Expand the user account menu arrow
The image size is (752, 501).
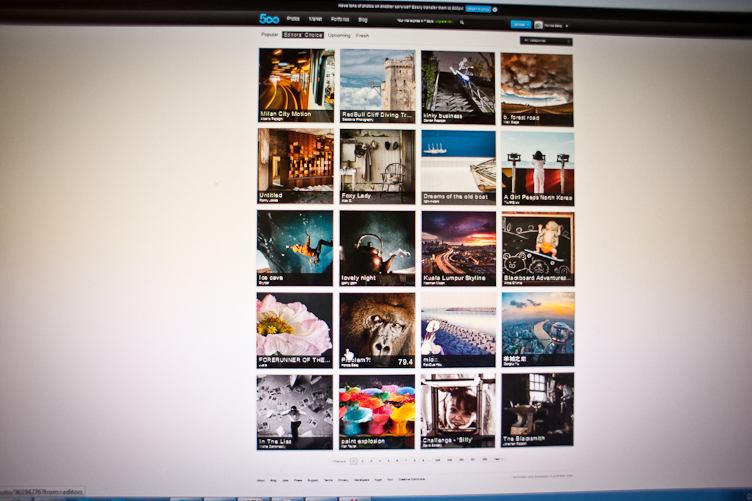568,24
